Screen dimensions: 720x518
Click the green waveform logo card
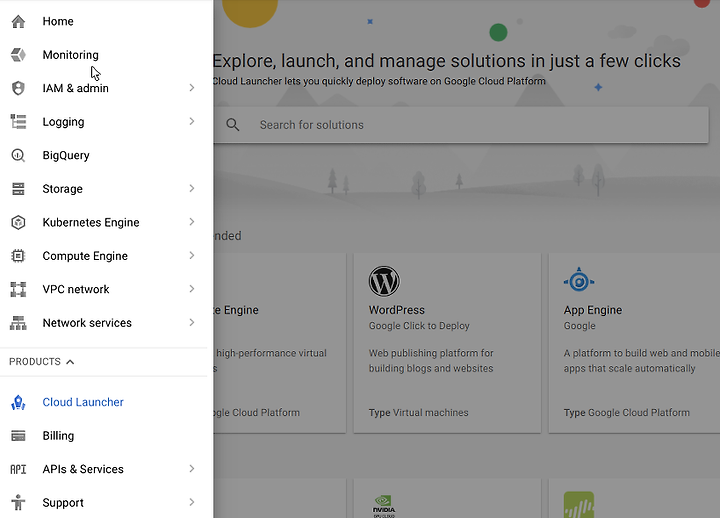click(579, 505)
